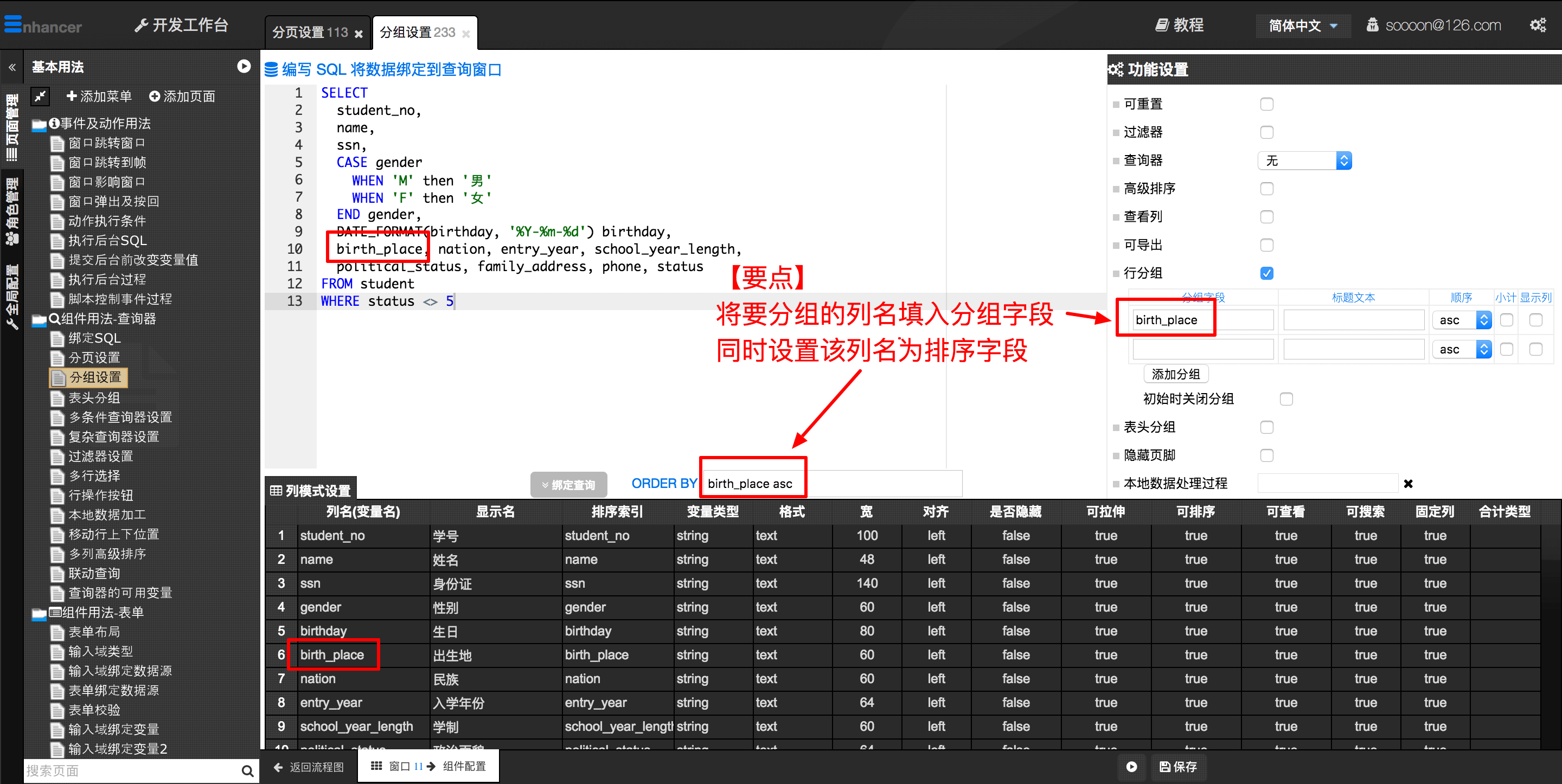
Task: Toggle 初始时关闭分组 checkbox
Action: point(1286,399)
